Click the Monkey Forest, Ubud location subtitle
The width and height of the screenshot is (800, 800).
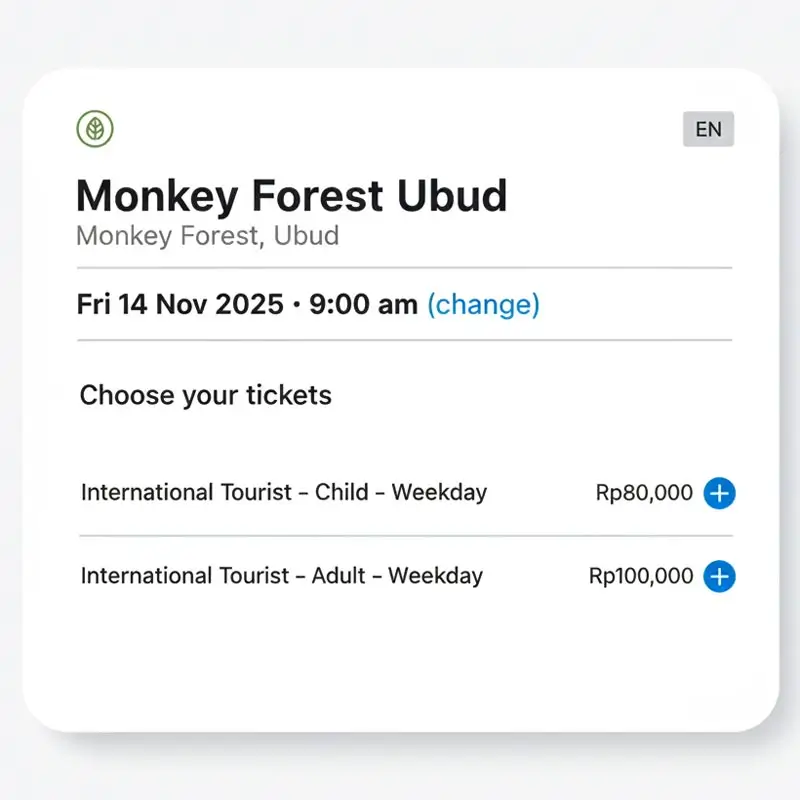(x=208, y=237)
